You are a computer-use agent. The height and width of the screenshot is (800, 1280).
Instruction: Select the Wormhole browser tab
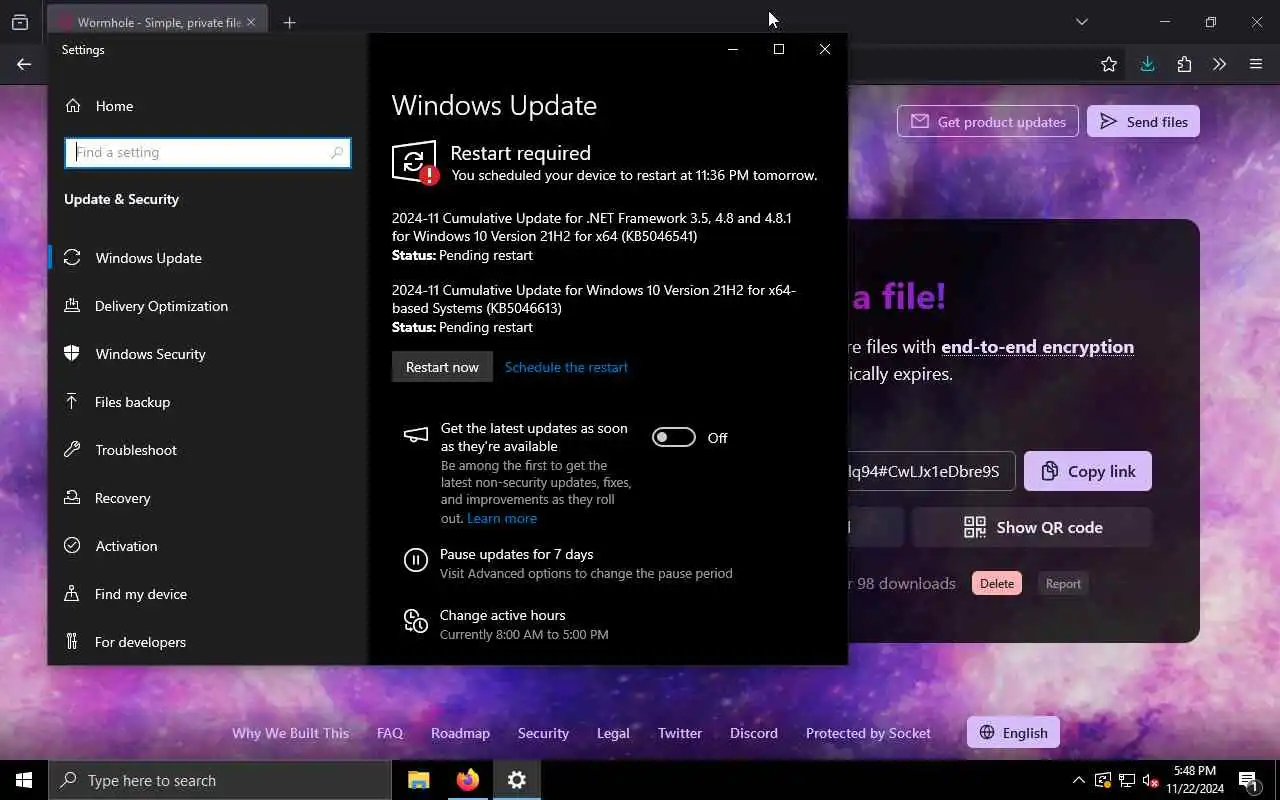point(155,22)
